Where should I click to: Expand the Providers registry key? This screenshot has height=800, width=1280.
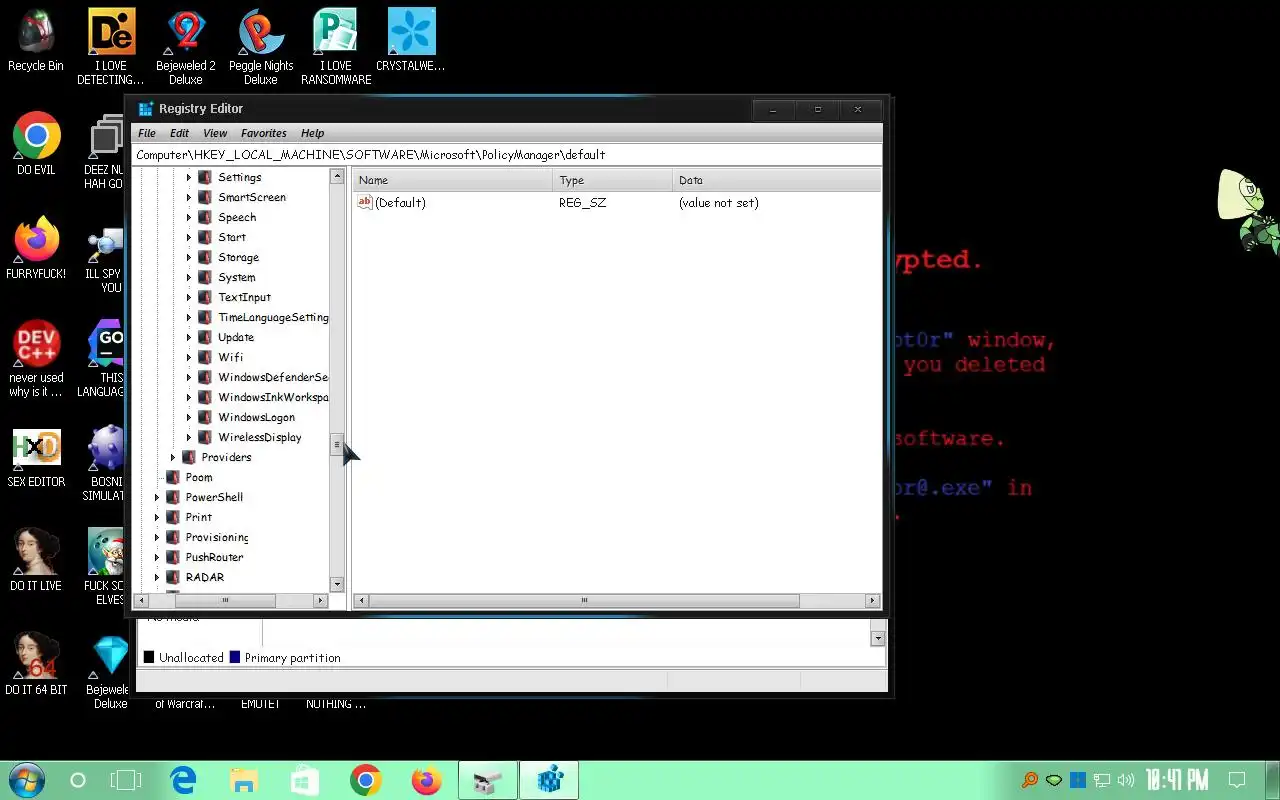(172, 457)
